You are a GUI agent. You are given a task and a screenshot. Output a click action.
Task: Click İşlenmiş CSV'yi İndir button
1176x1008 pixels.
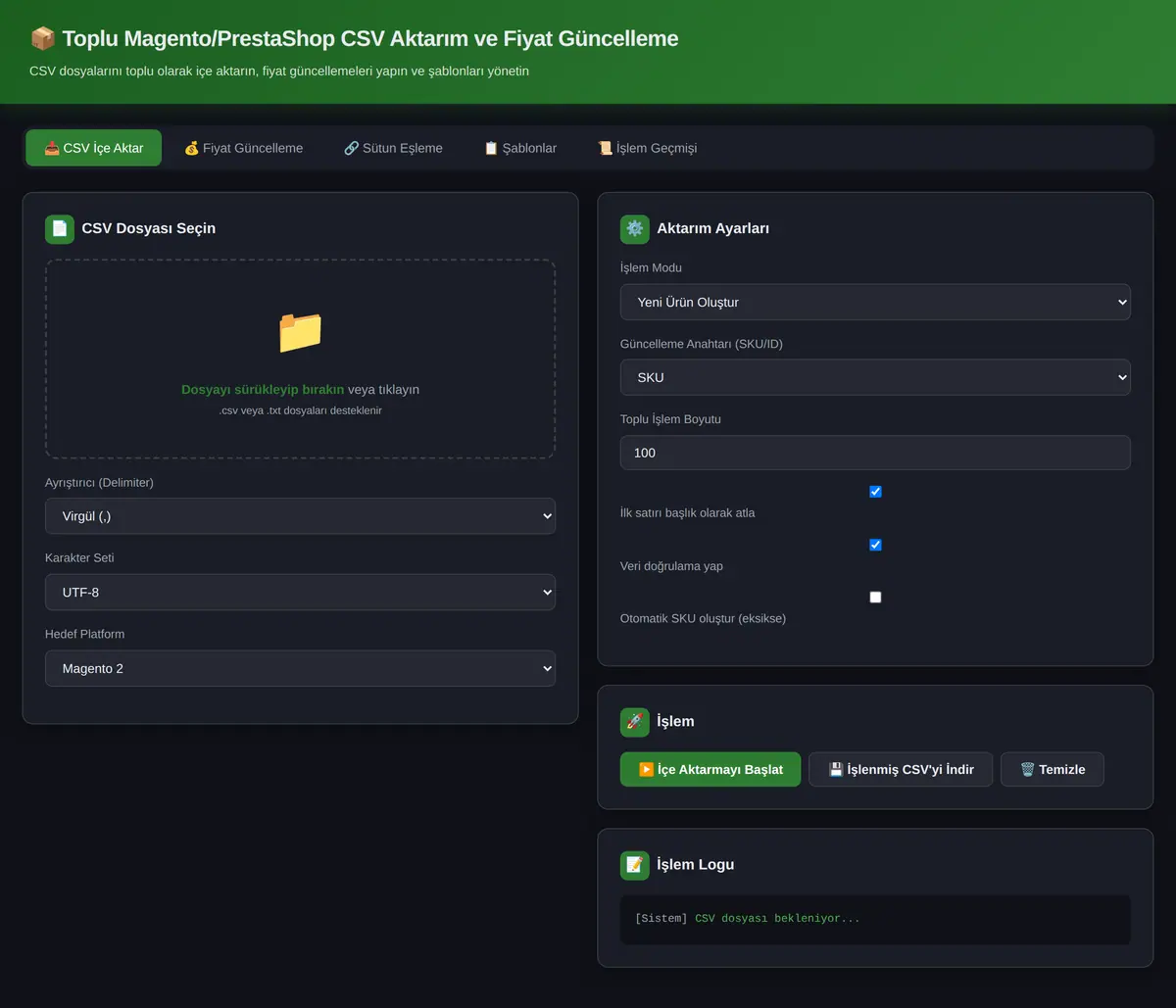pos(901,770)
